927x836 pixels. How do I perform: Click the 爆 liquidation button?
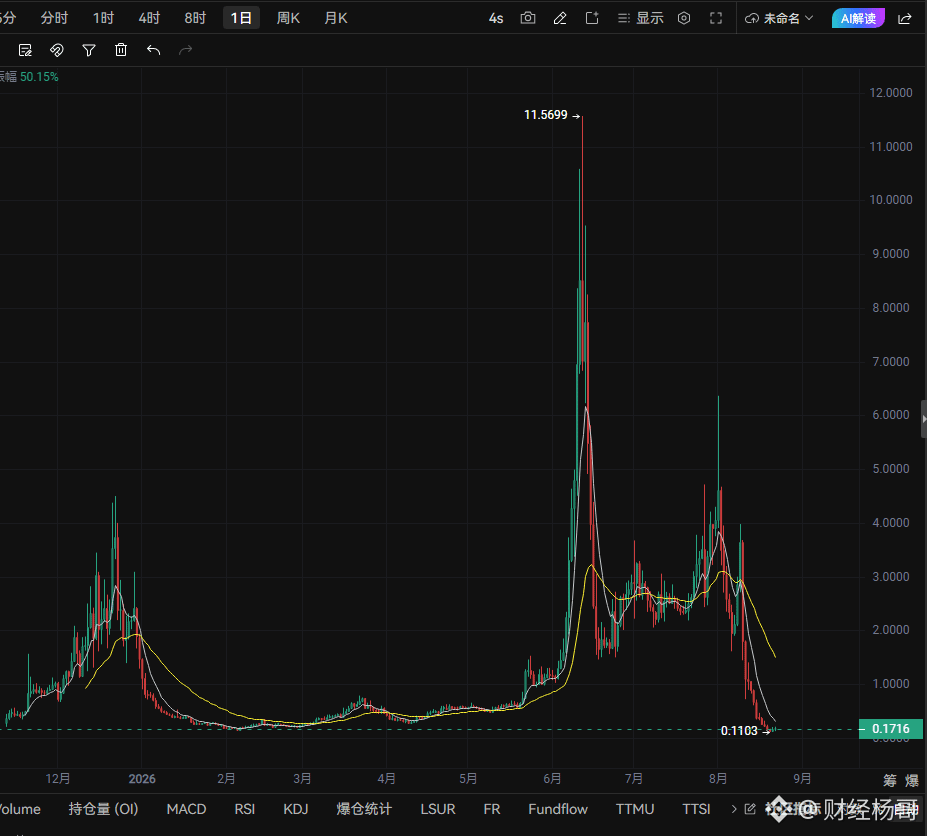912,780
